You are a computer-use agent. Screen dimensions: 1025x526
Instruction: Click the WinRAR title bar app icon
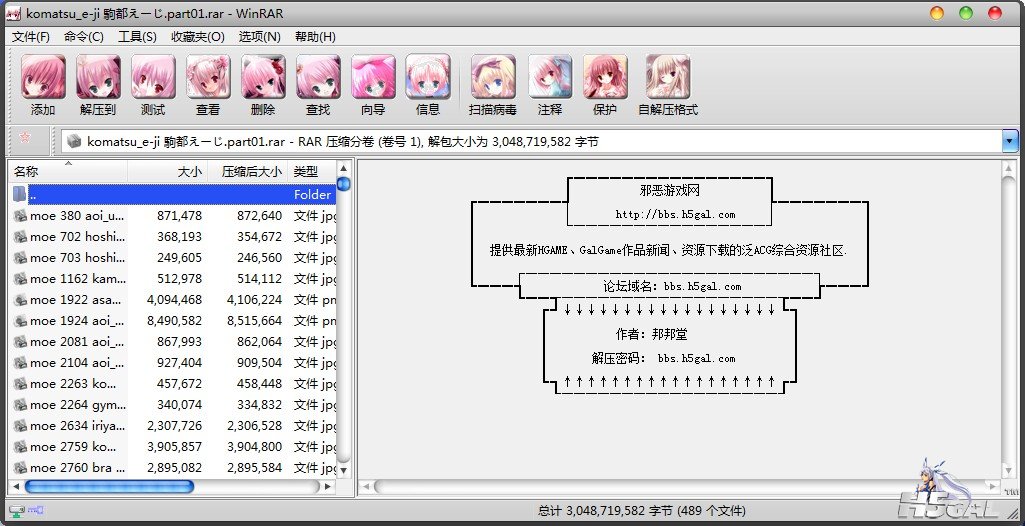tap(13, 13)
